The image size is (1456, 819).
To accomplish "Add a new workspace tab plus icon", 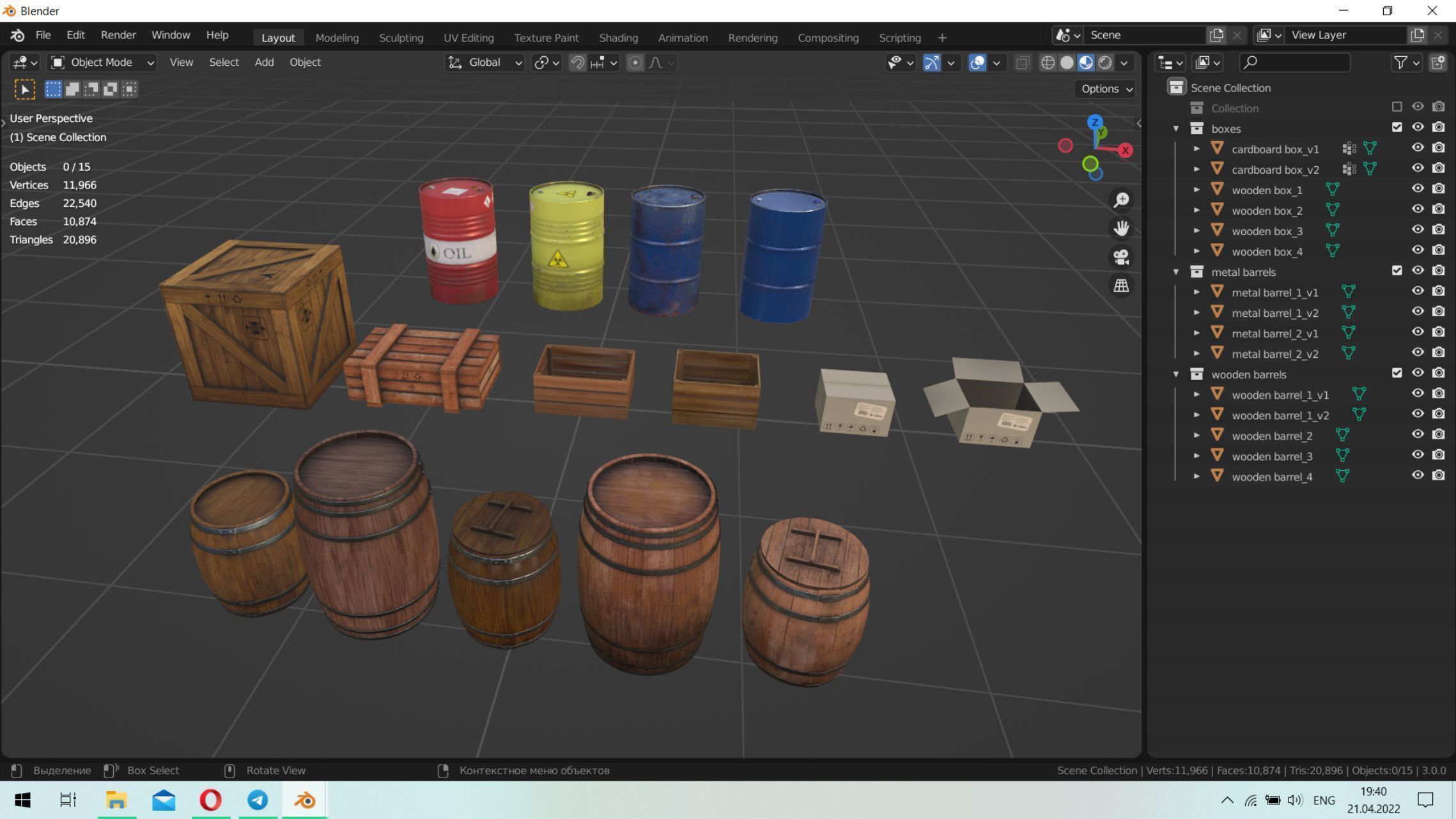I will 941,38.
